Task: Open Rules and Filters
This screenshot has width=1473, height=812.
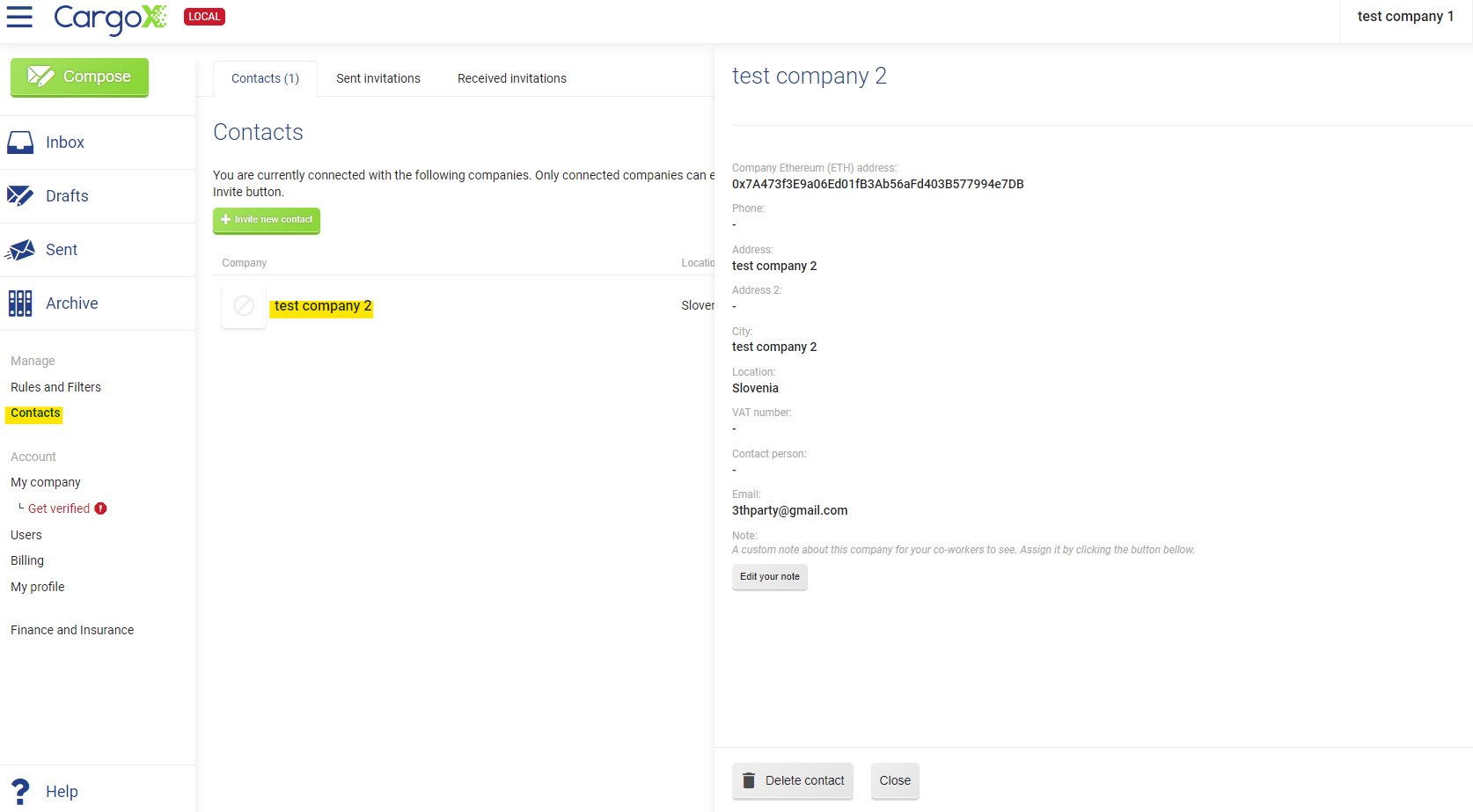Action: pos(55,387)
